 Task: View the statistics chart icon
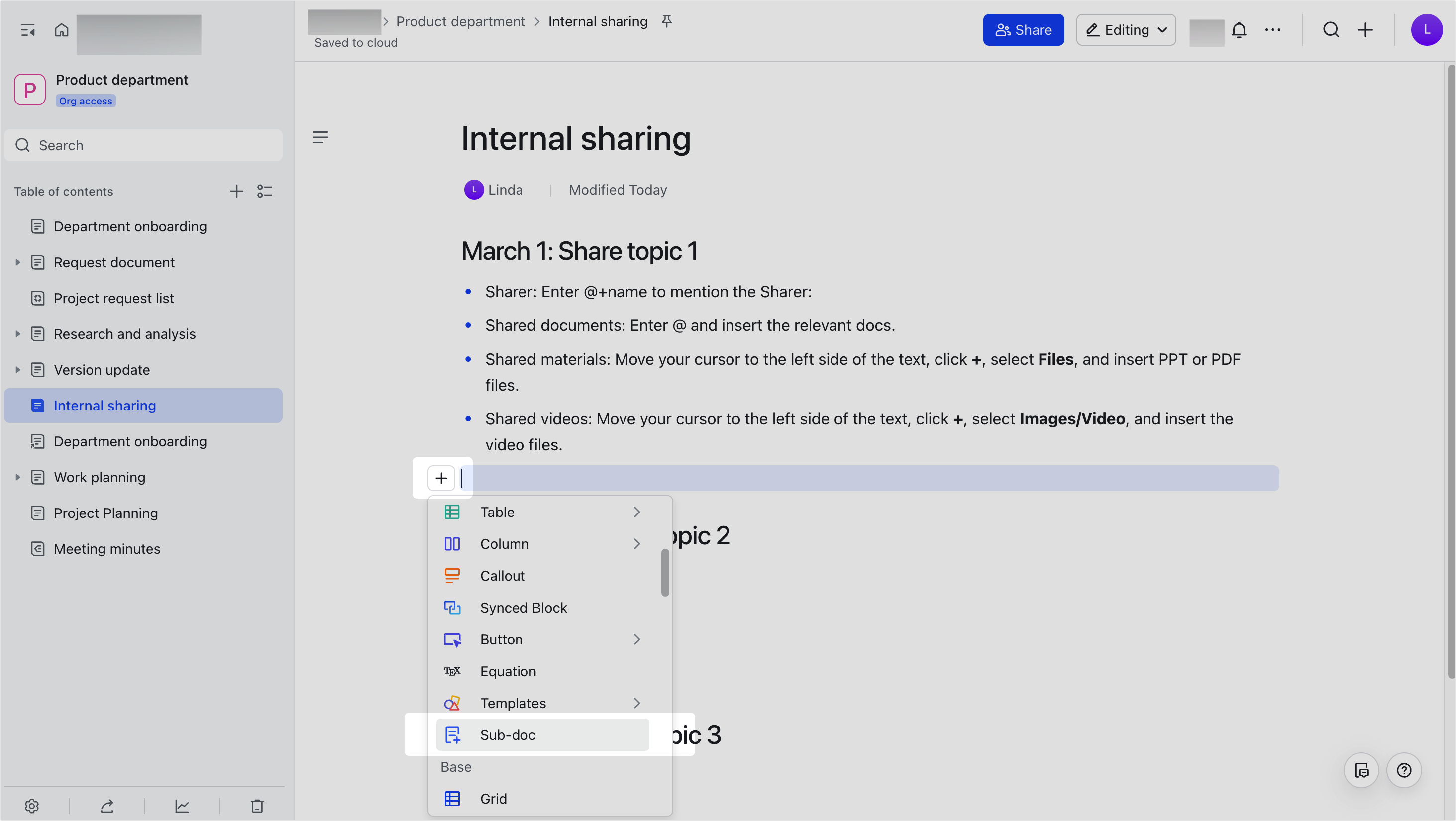(x=182, y=806)
